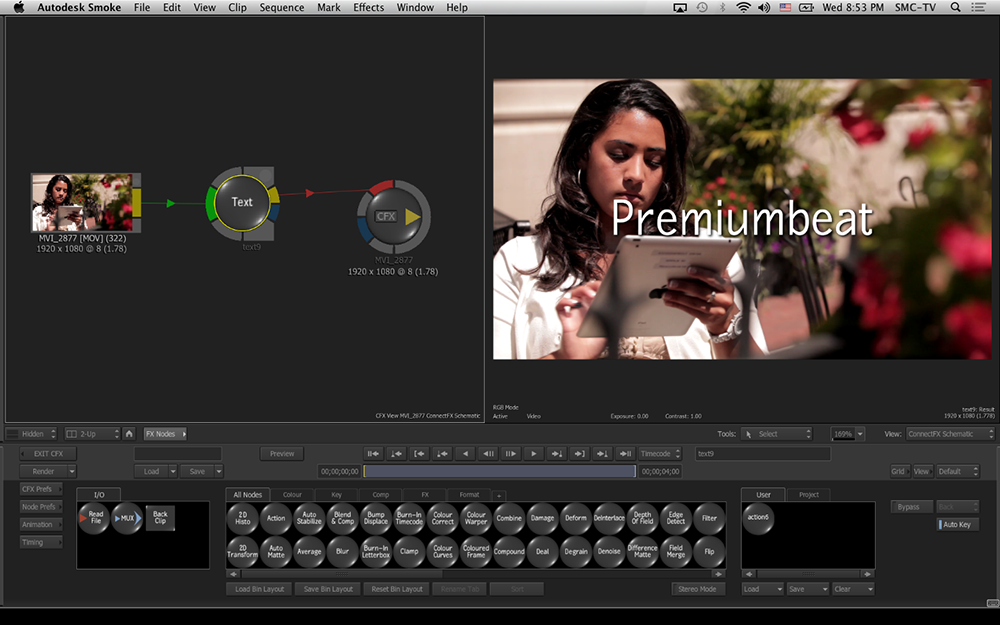Image resolution: width=1000 pixels, height=625 pixels.
Task: Click the timeline scrub bar
Action: pos(498,471)
